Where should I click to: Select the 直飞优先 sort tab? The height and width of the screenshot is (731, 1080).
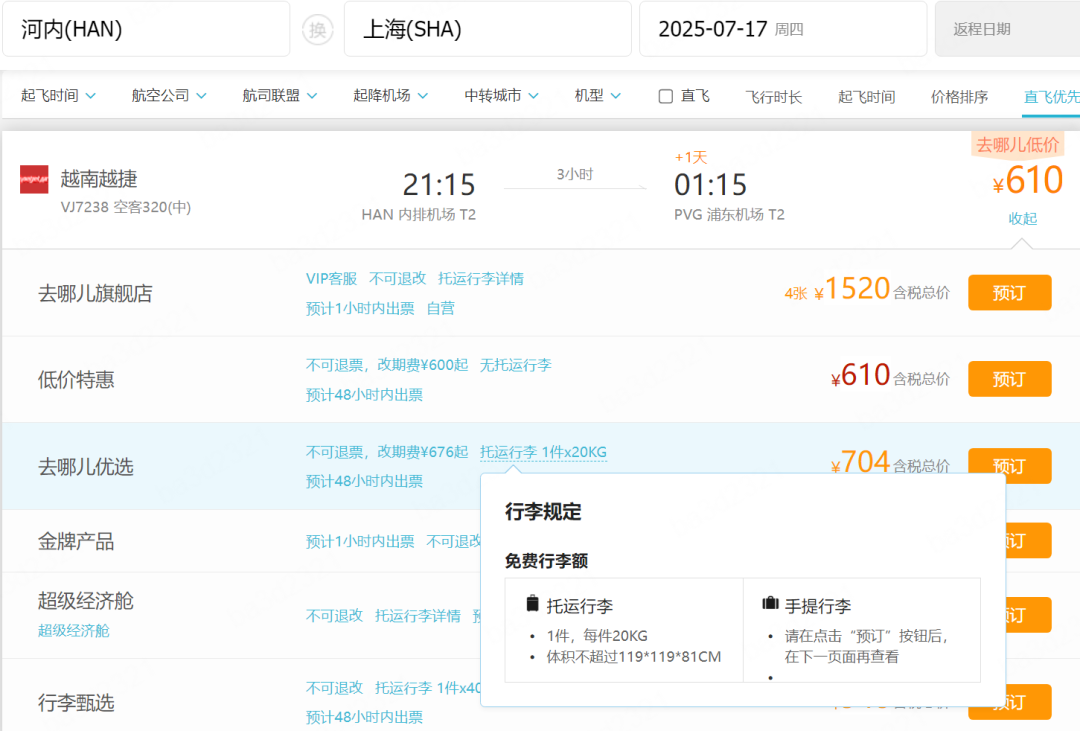[x=1052, y=97]
